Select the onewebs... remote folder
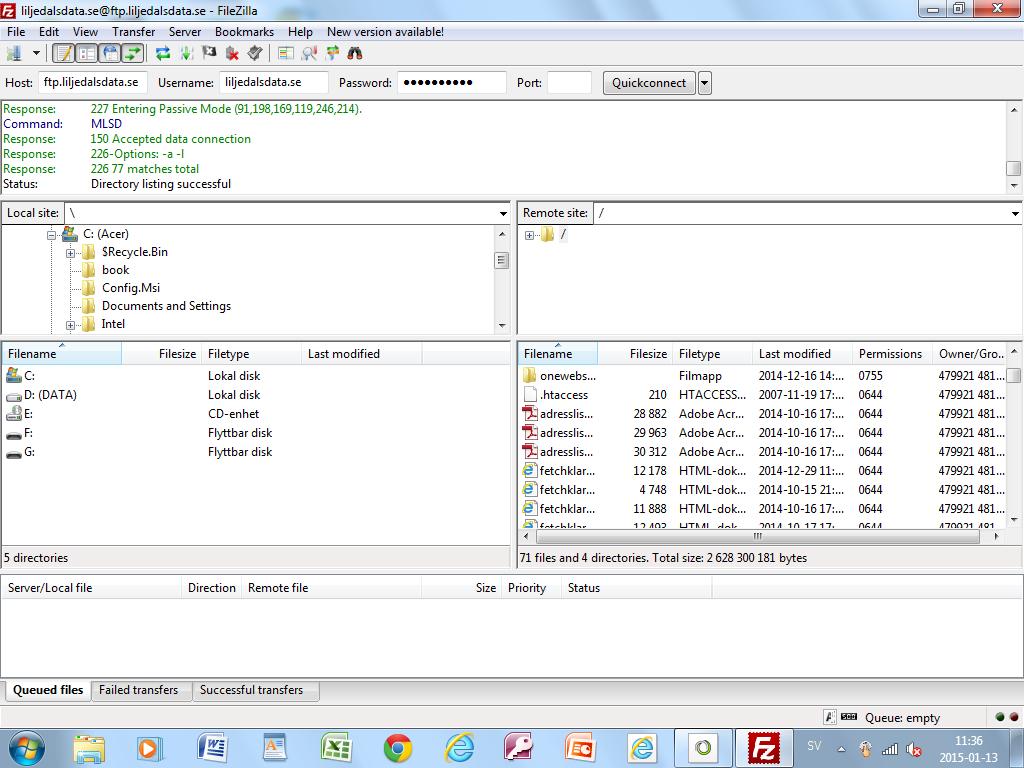The height and width of the screenshot is (768, 1024). pyautogui.click(x=568, y=376)
